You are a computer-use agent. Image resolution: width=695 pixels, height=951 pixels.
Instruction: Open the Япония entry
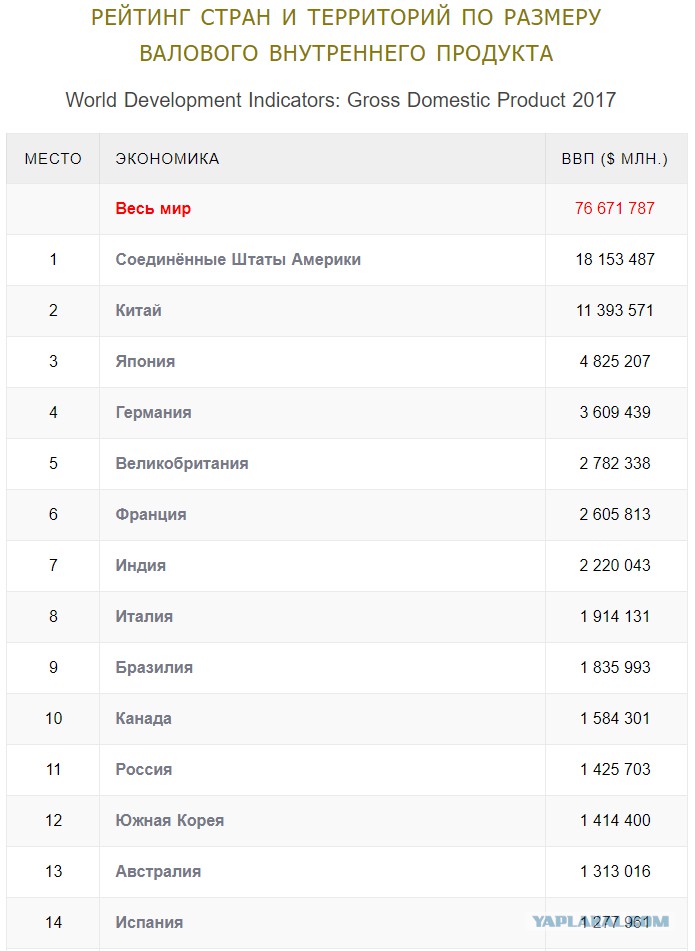coord(145,361)
